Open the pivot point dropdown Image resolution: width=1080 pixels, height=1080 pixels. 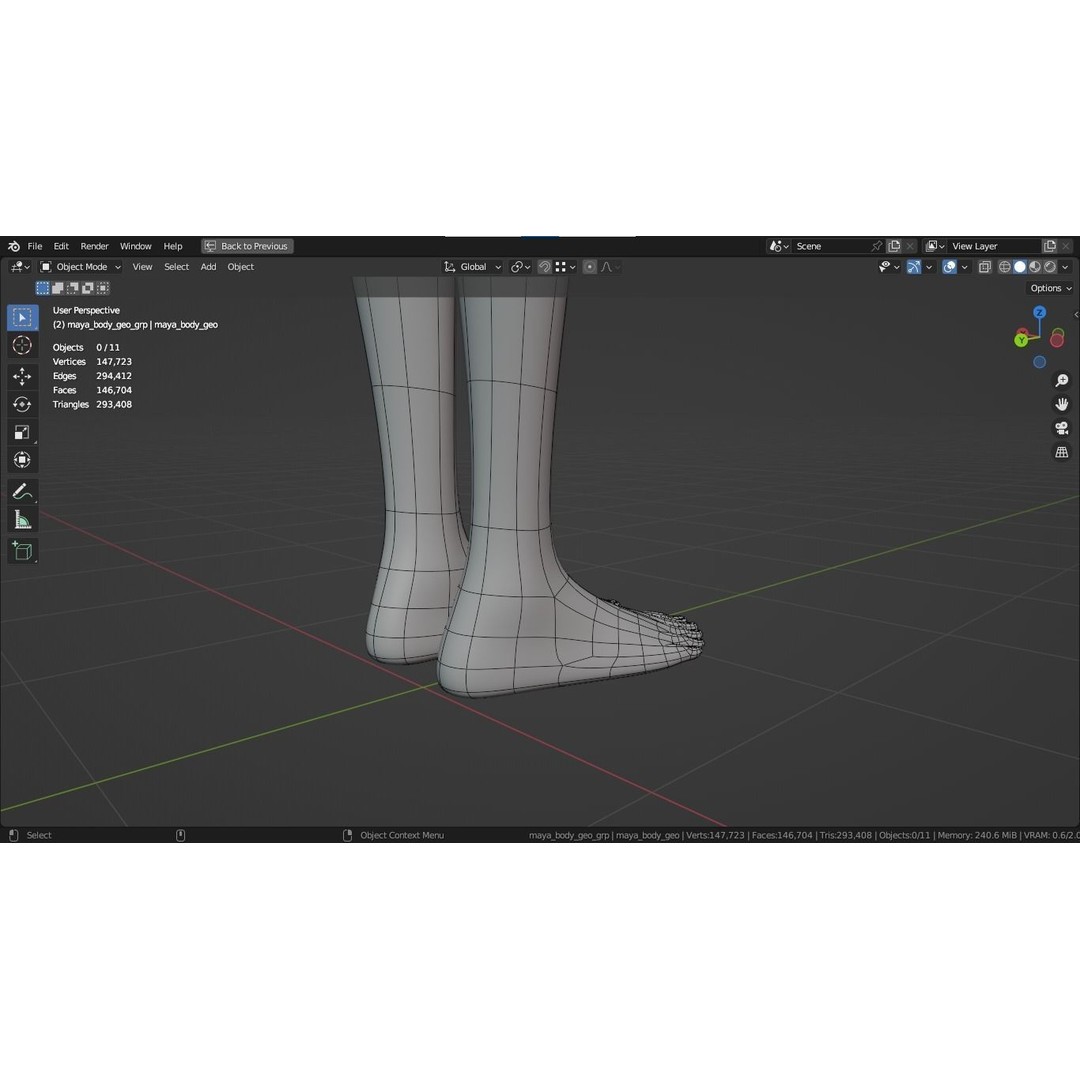[x=520, y=267]
